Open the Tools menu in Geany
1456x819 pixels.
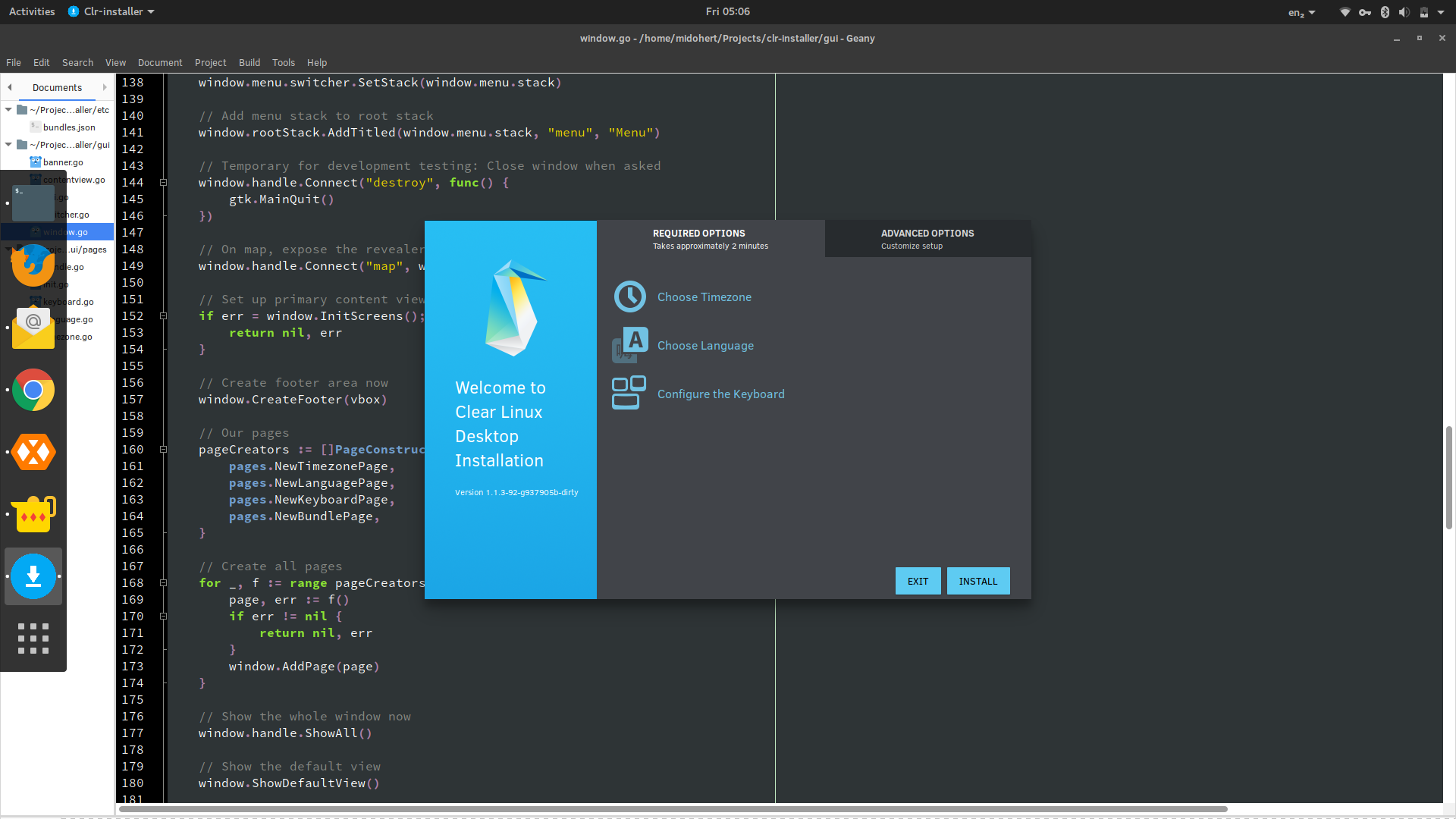coord(284,62)
